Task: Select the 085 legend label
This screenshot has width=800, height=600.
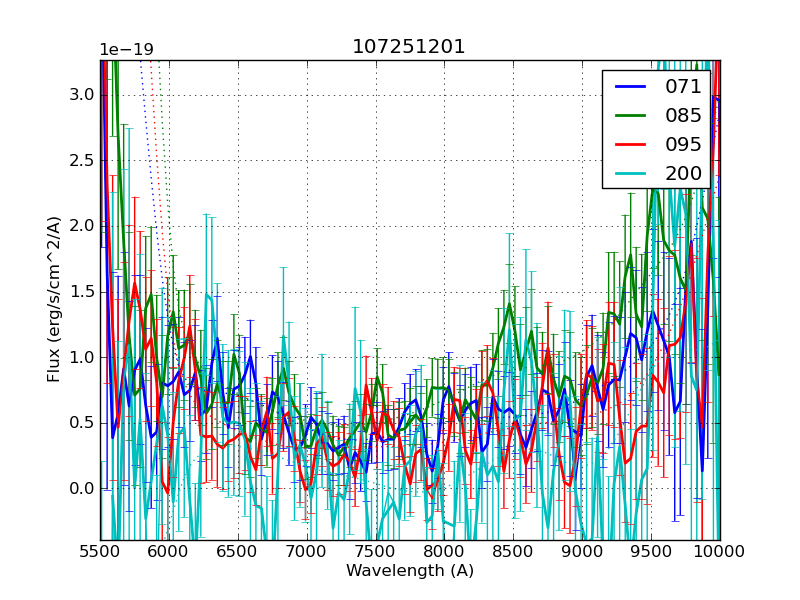Action: point(683,116)
